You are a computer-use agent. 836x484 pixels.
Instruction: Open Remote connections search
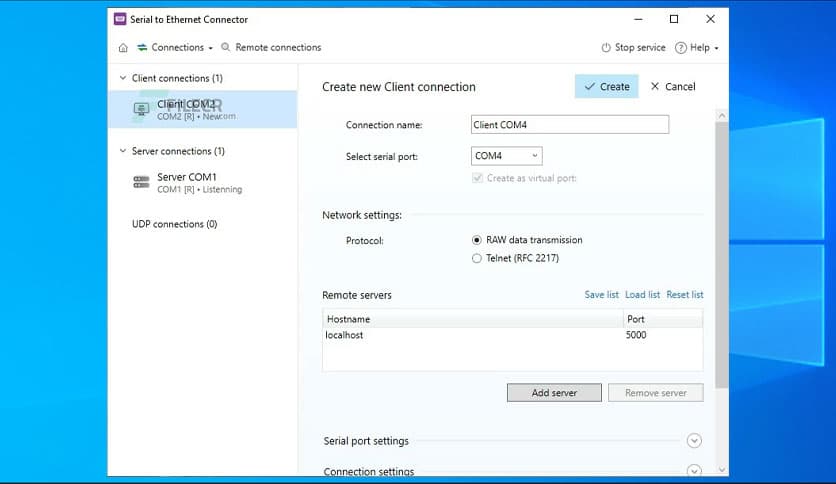coord(271,47)
